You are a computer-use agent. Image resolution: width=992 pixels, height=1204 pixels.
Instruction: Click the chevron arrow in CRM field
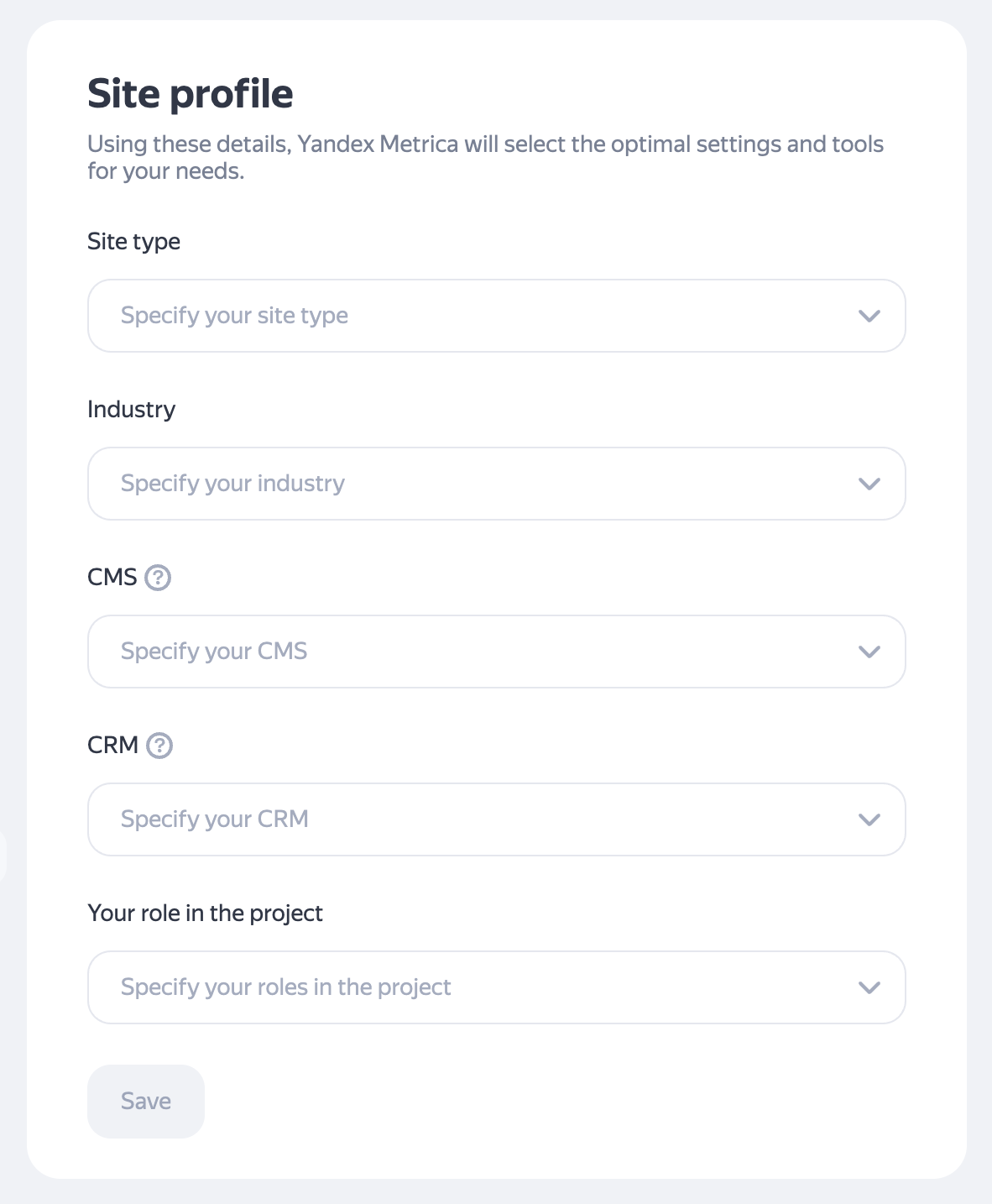coord(869,820)
